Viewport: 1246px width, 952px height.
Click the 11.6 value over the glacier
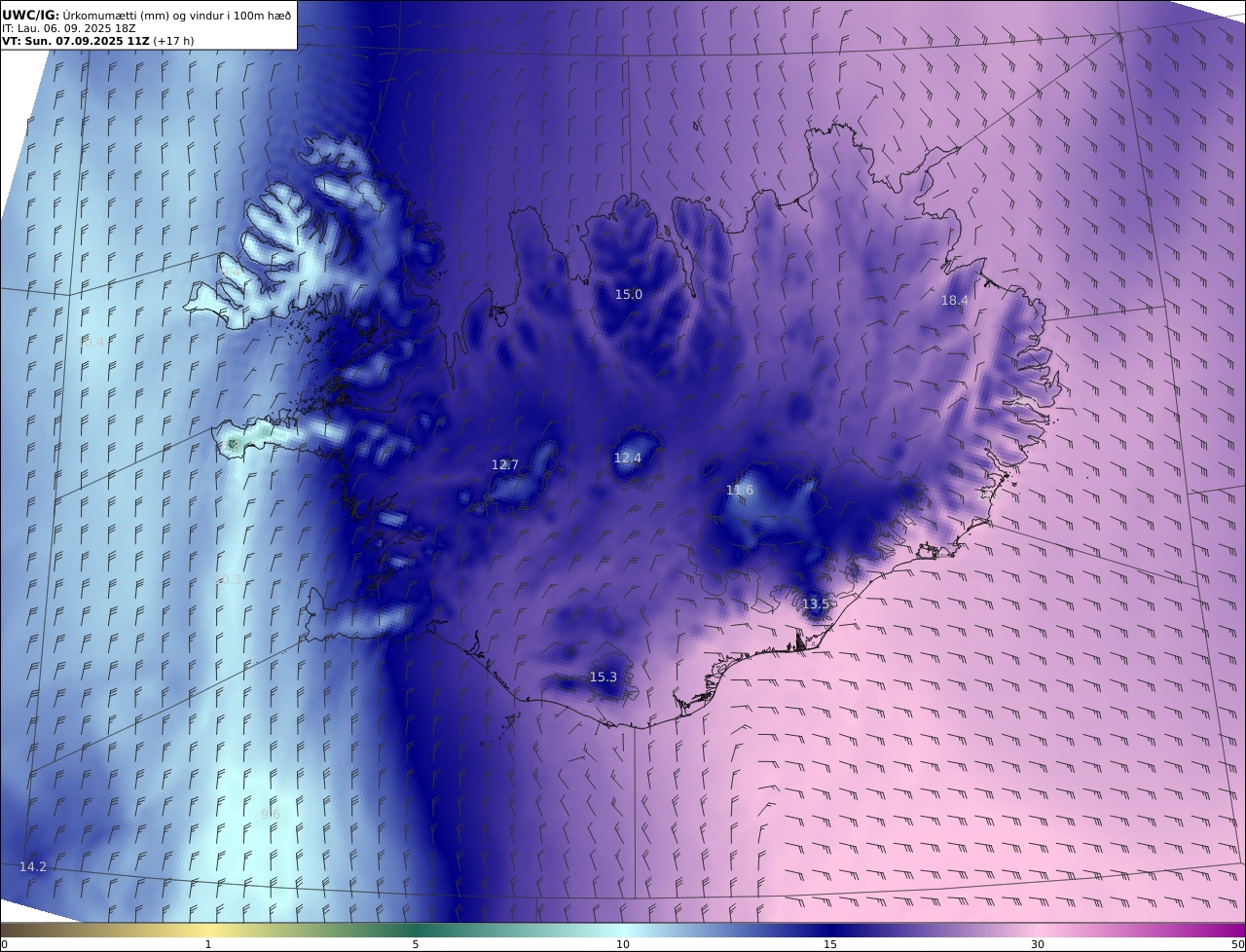740,491
